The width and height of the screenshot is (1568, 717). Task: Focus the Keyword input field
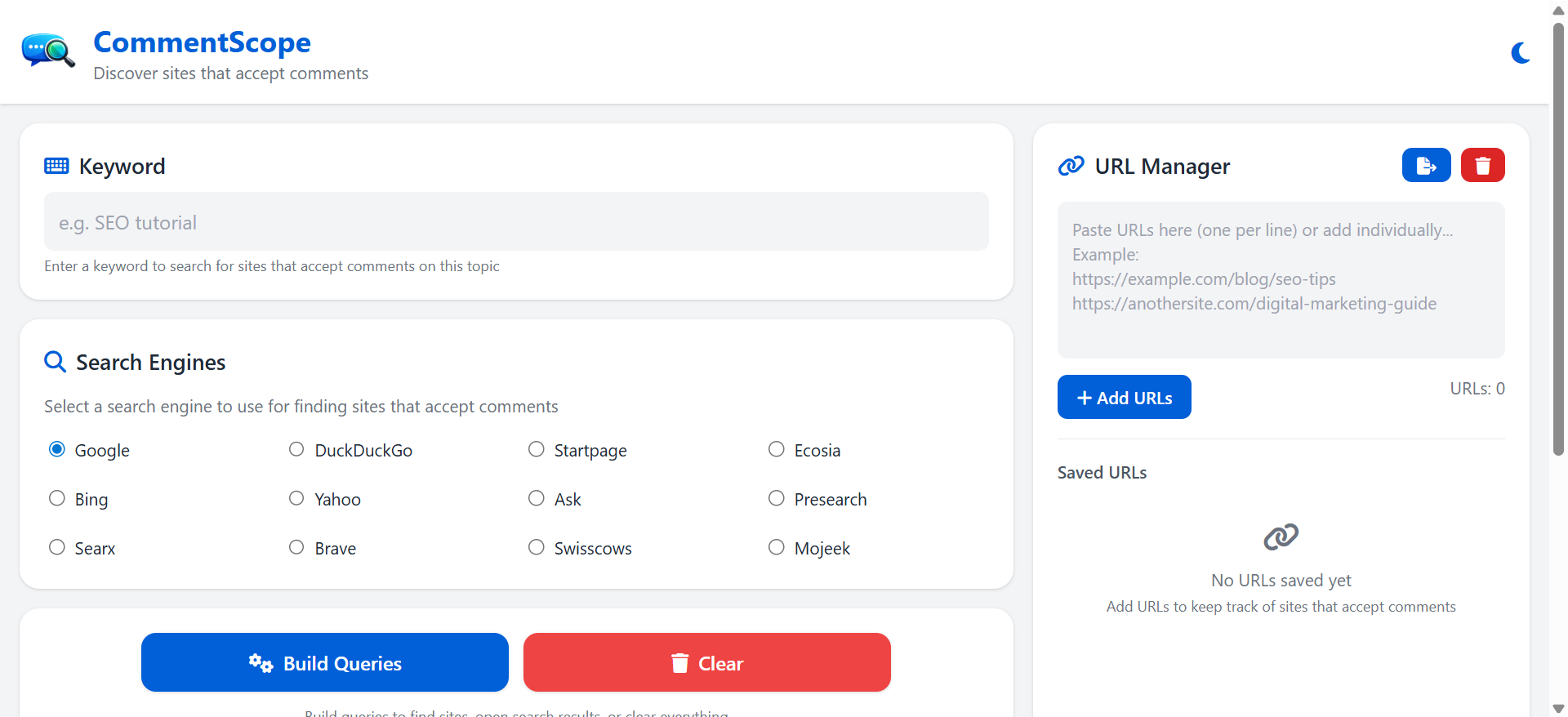point(516,222)
